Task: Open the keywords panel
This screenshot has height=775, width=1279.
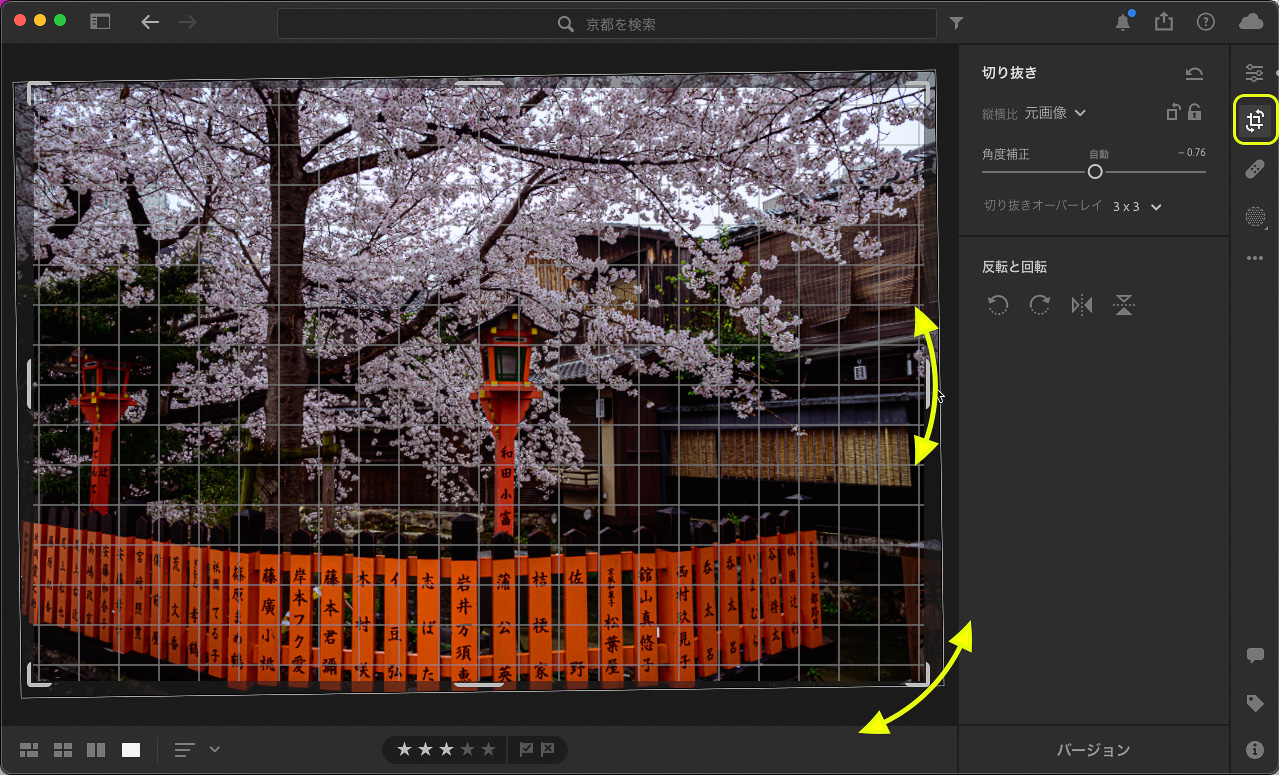Action: [x=1255, y=702]
